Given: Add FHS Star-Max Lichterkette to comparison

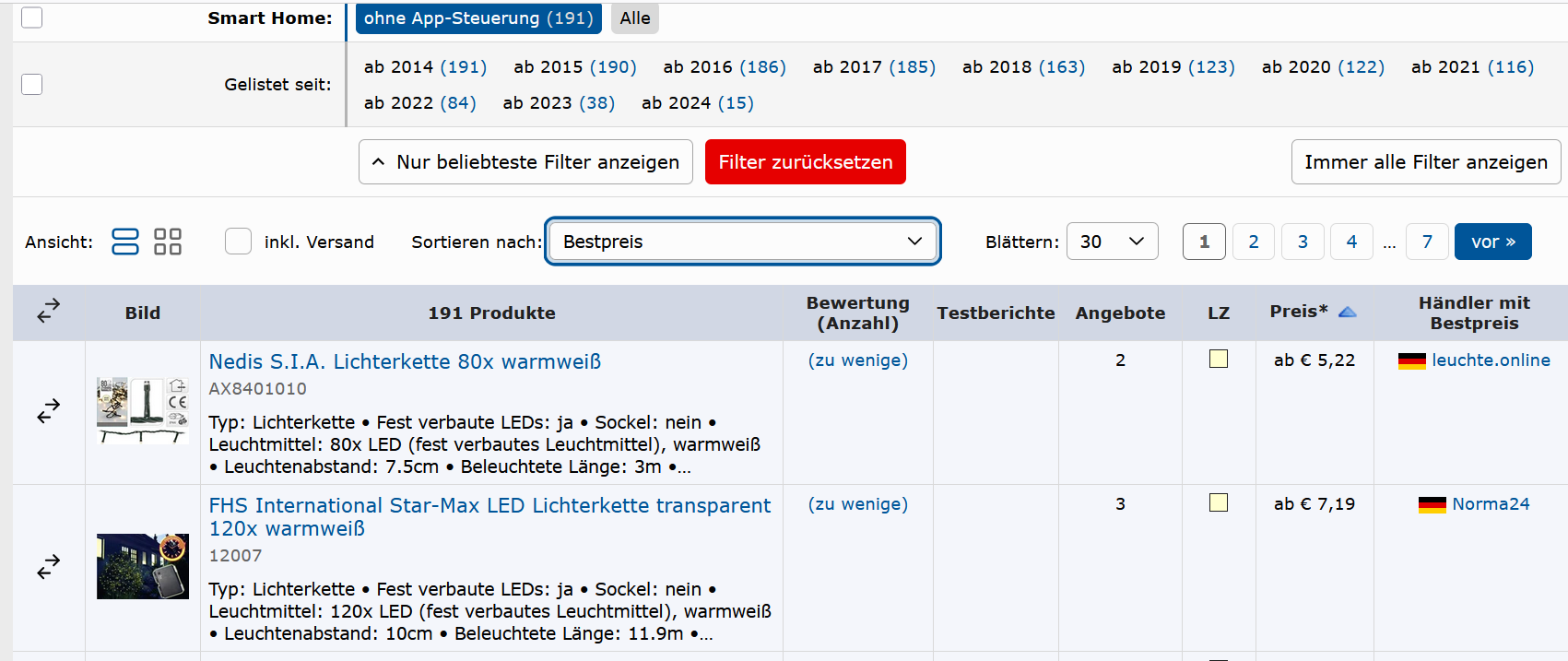Looking at the screenshot, I should [x=49, y=567].
